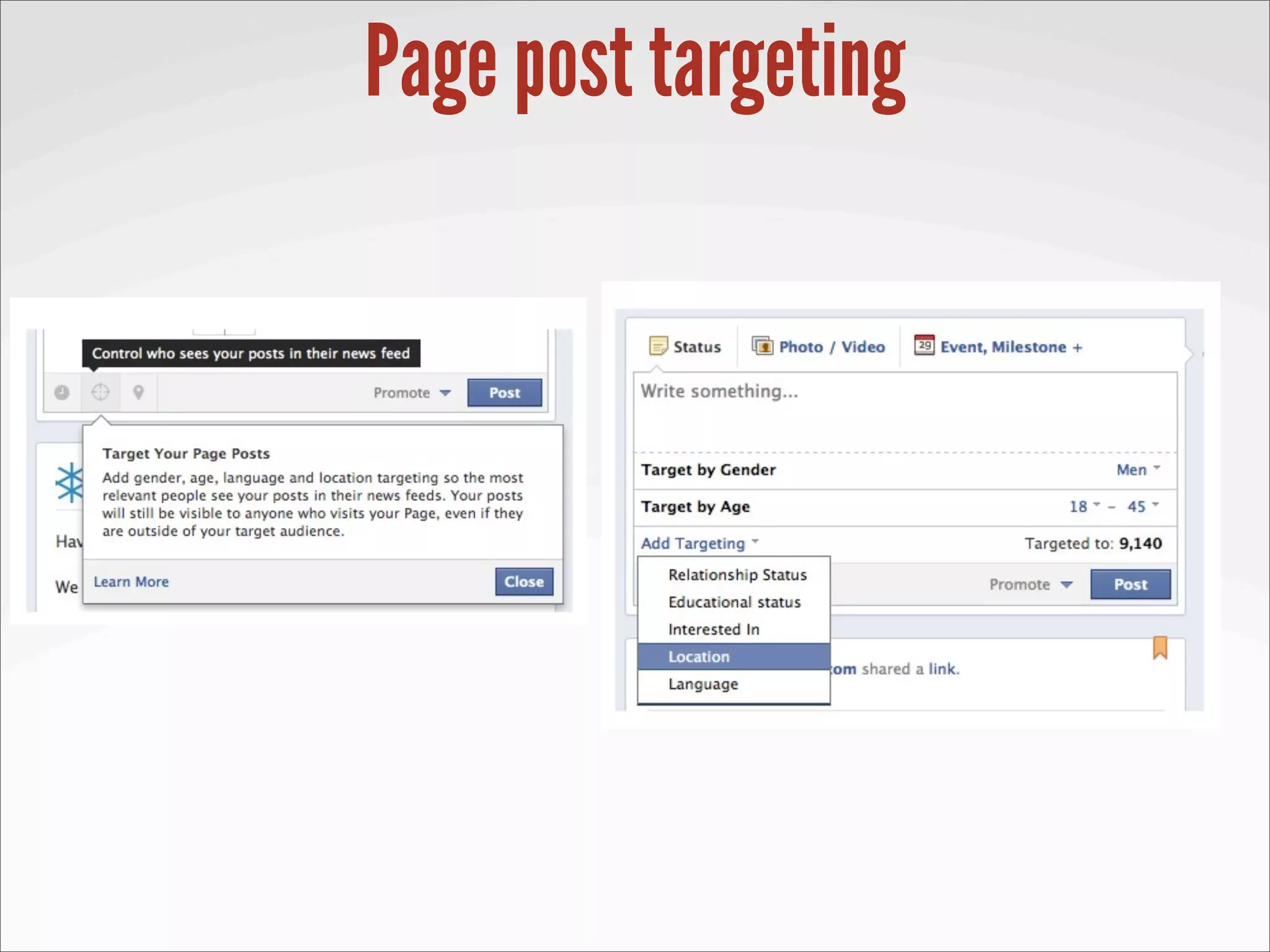
Task: Click the 'Target Your Page Posts' heading
Action: coord(186,454)
